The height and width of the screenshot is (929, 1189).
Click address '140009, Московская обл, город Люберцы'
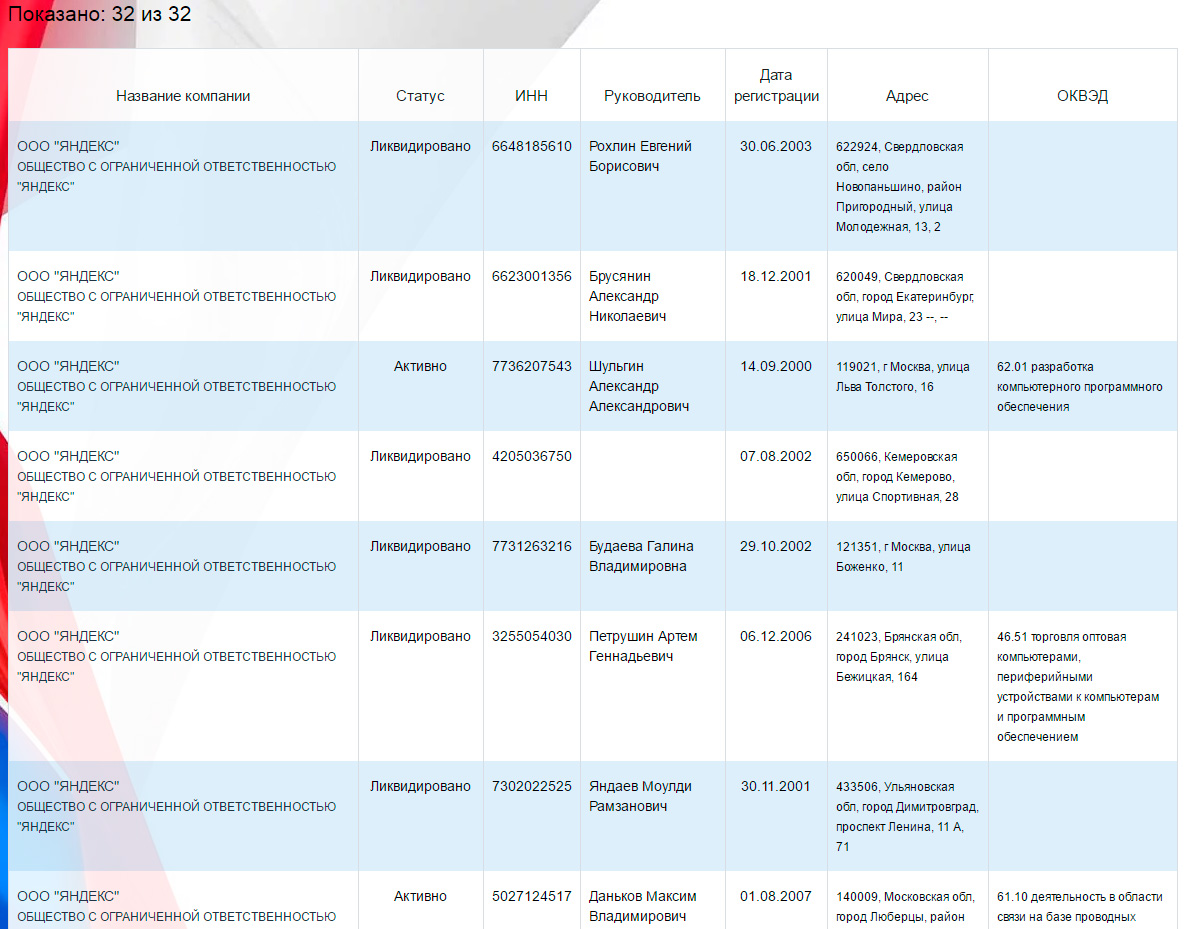point(905,907)
